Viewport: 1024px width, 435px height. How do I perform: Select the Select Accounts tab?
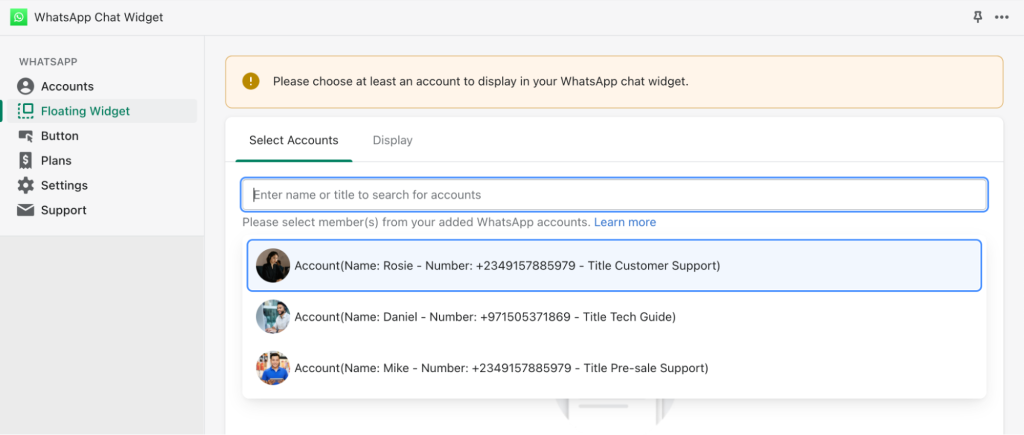(x=294, y=140)
